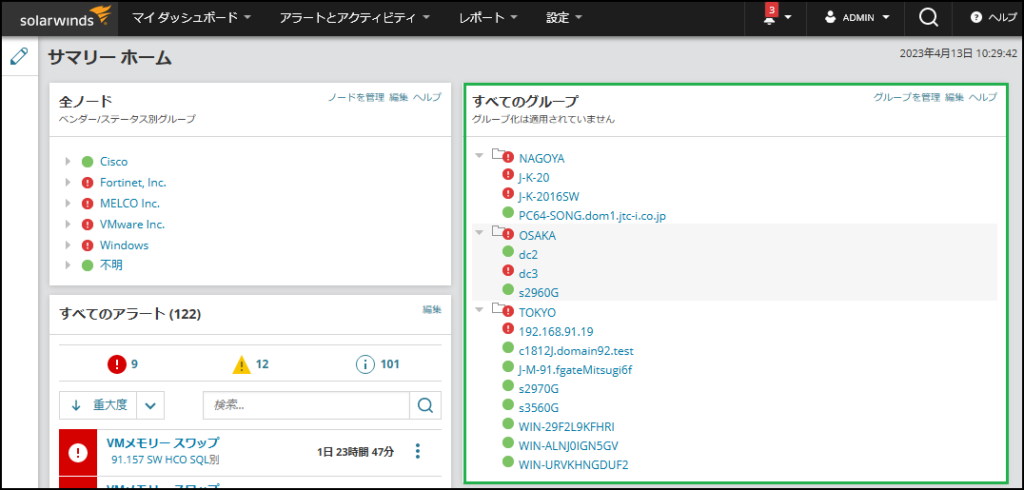Open the 設定 menu
Viewport: 1024px width, 490px height.
pyautogui.click(x=564, y=18)
